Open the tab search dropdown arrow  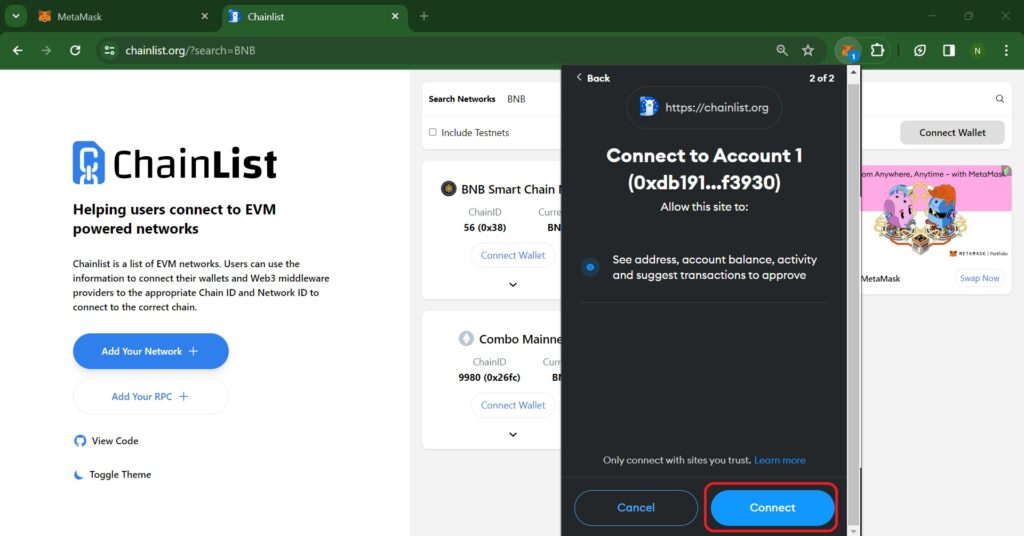16,16
